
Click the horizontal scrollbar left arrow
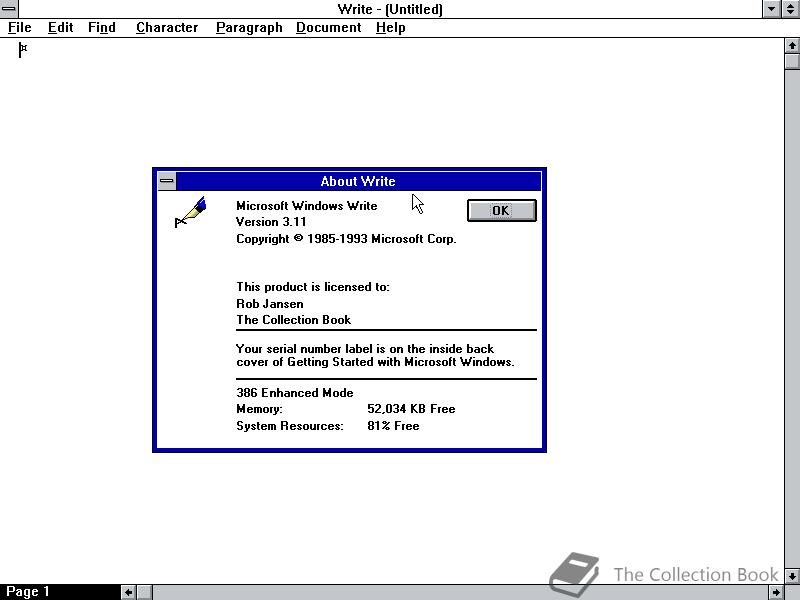pyautogui.click(x=129, y=592)
